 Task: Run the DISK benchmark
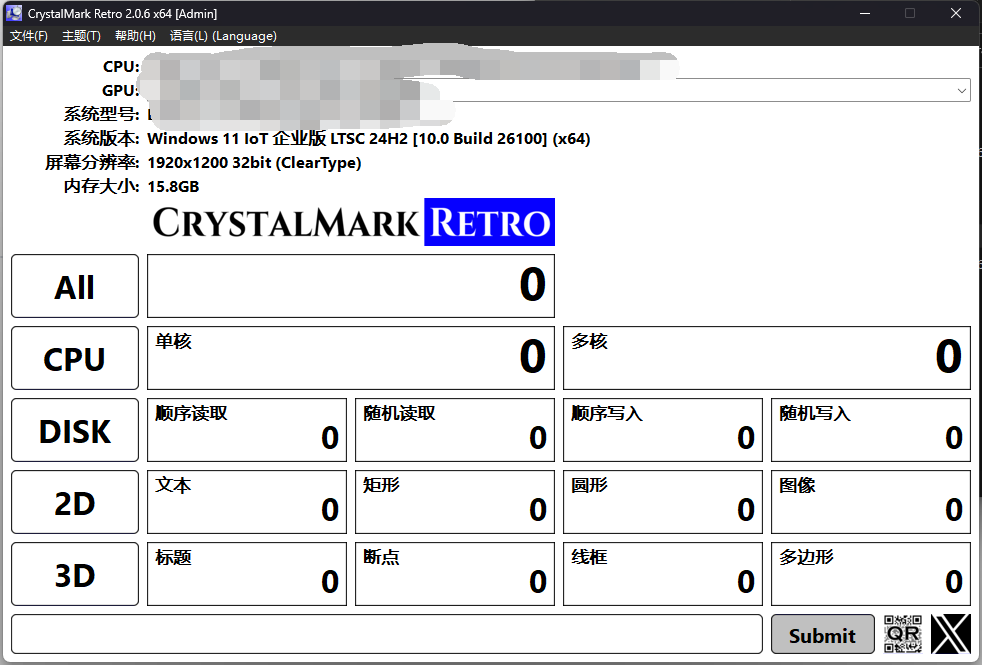click(x=74, y=430)
